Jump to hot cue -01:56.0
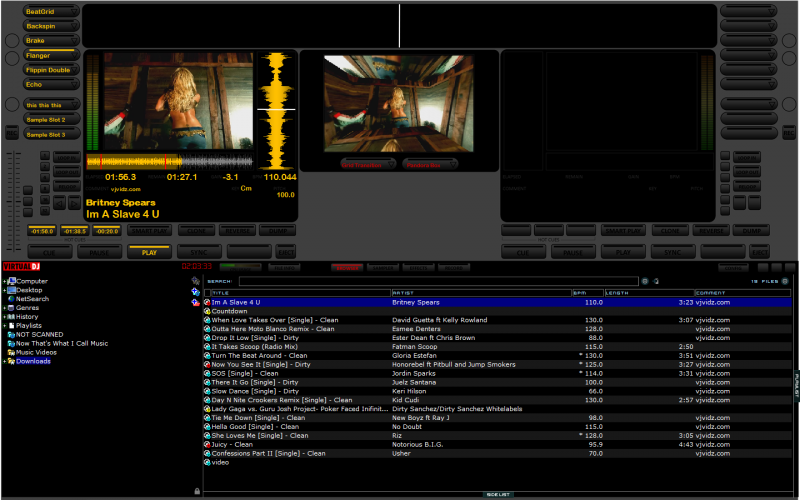The width and height of the screenshot is (800, 500). (42, 231)
